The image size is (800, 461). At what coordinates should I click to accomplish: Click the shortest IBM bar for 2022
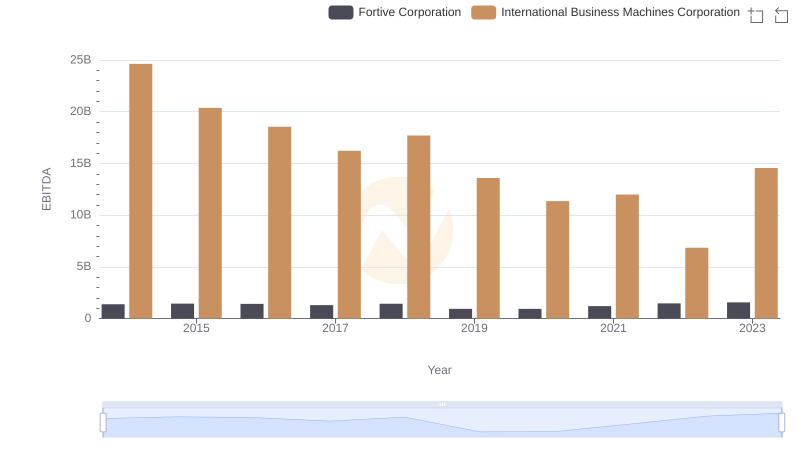pos(696,283)
